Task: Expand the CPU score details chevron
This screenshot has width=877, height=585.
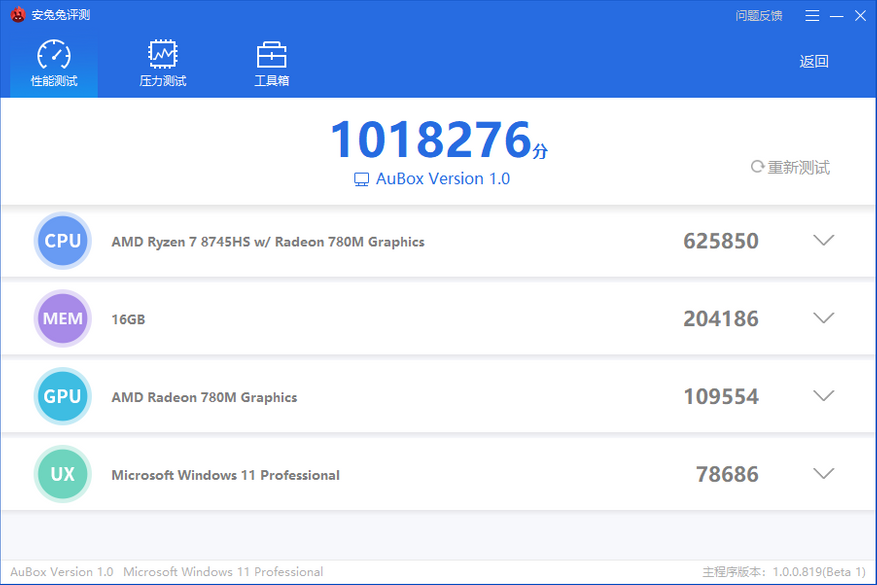Action: (823, 240)
